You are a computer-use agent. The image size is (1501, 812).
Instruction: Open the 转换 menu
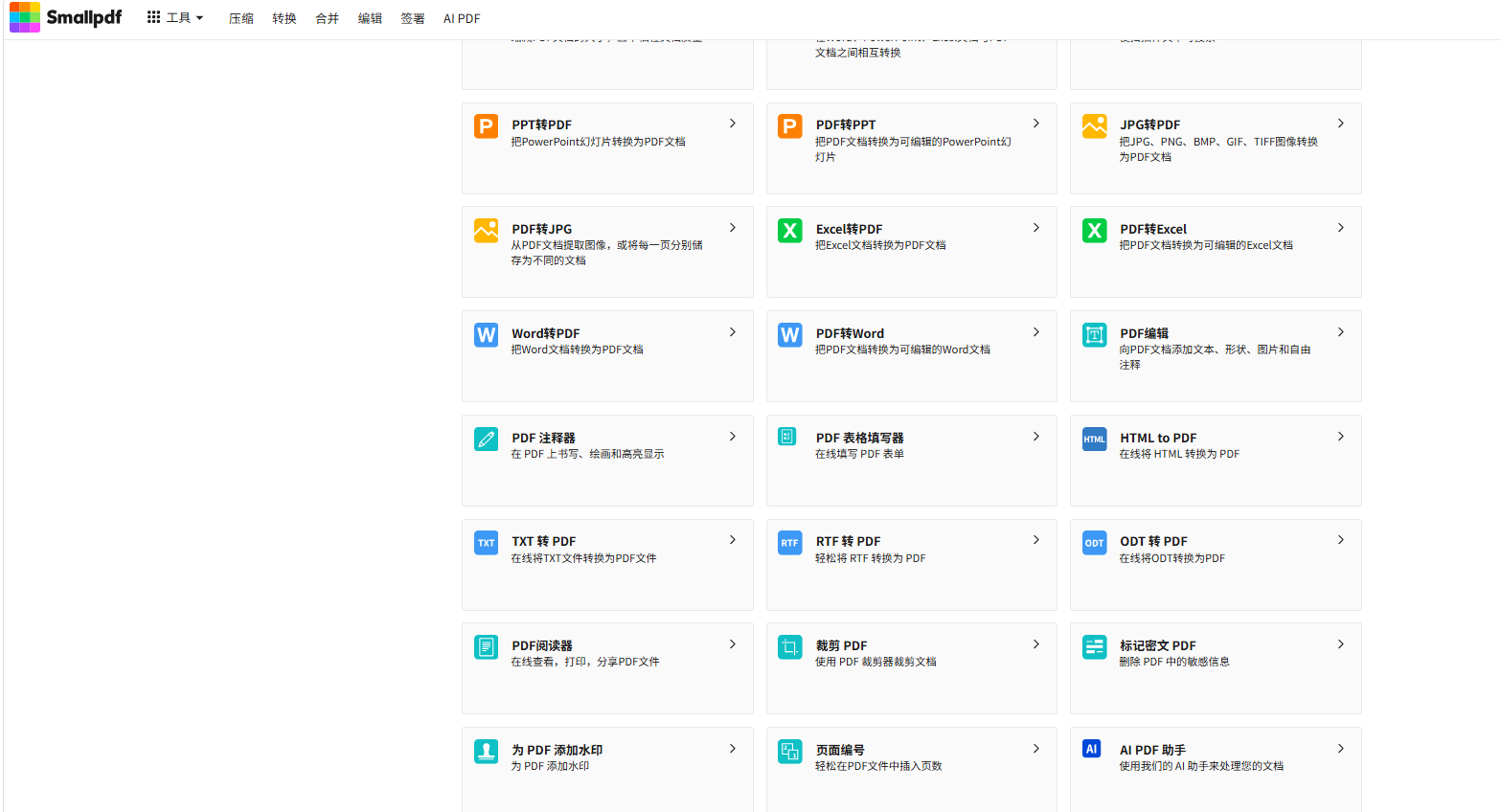(x=284, y=18)
